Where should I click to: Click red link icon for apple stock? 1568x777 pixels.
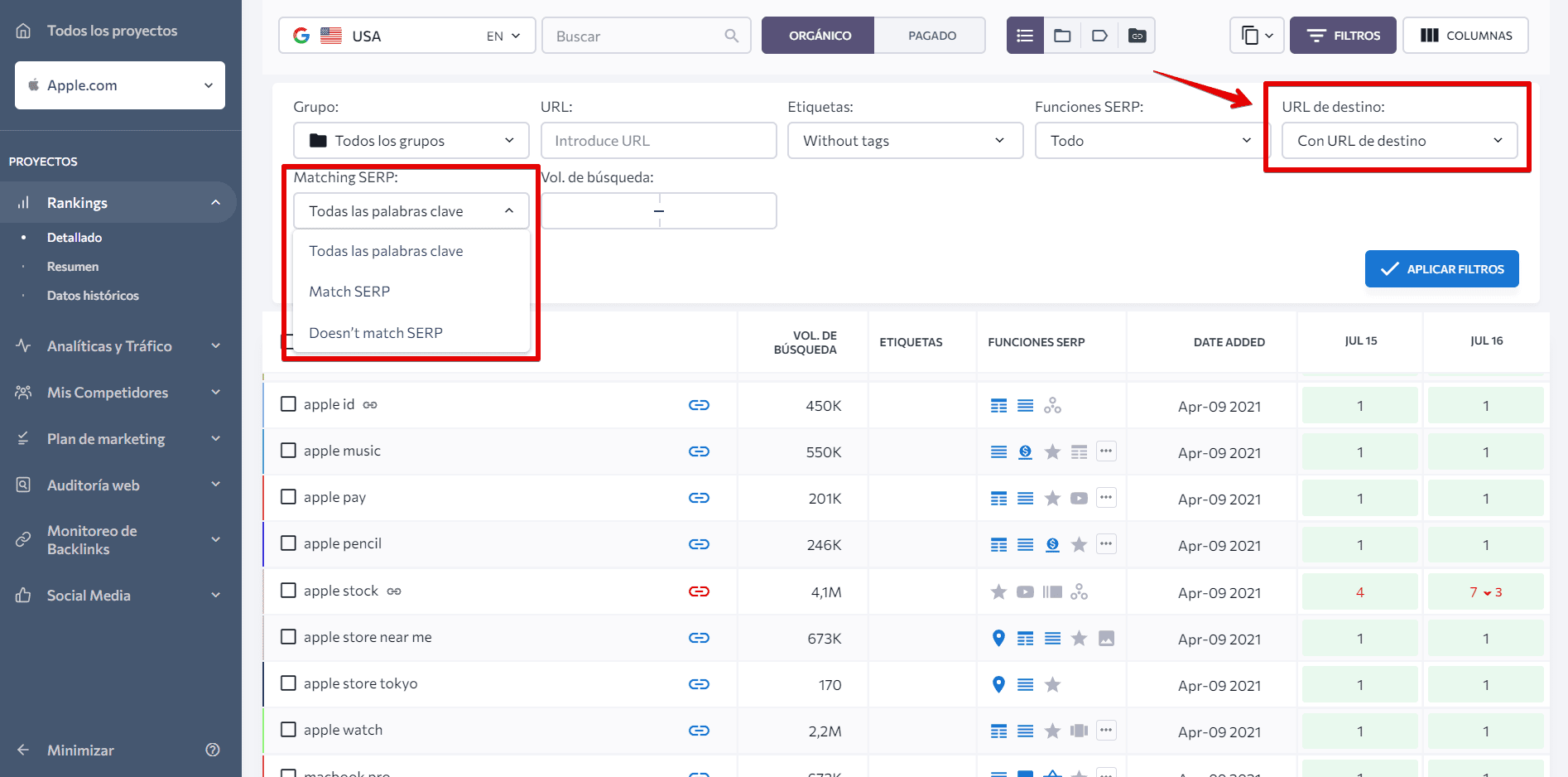coord(699,591)
